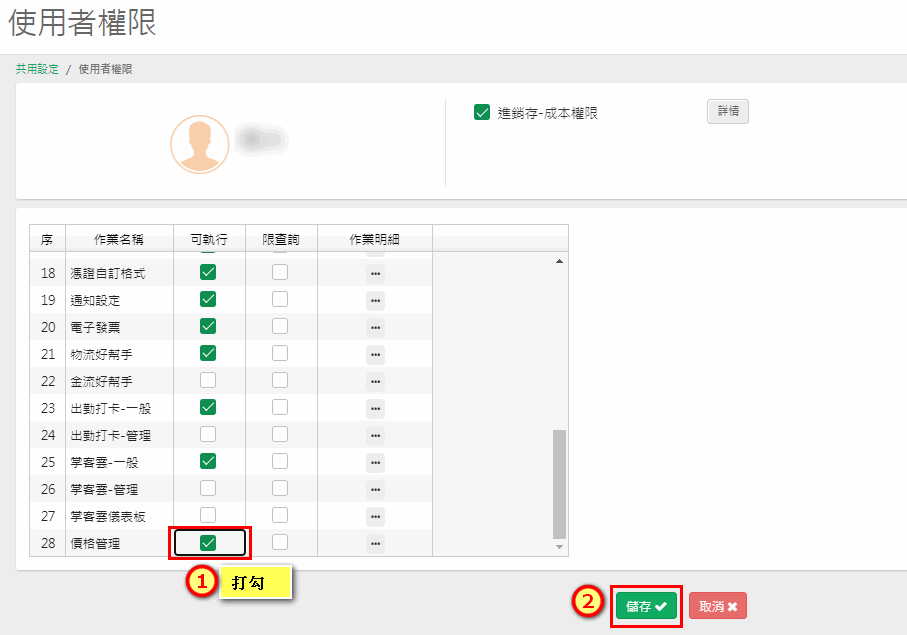Open details menu for 電子發票 row
Image resolution: width=907 pixels, height=635 pixels.
coord(375,327)
